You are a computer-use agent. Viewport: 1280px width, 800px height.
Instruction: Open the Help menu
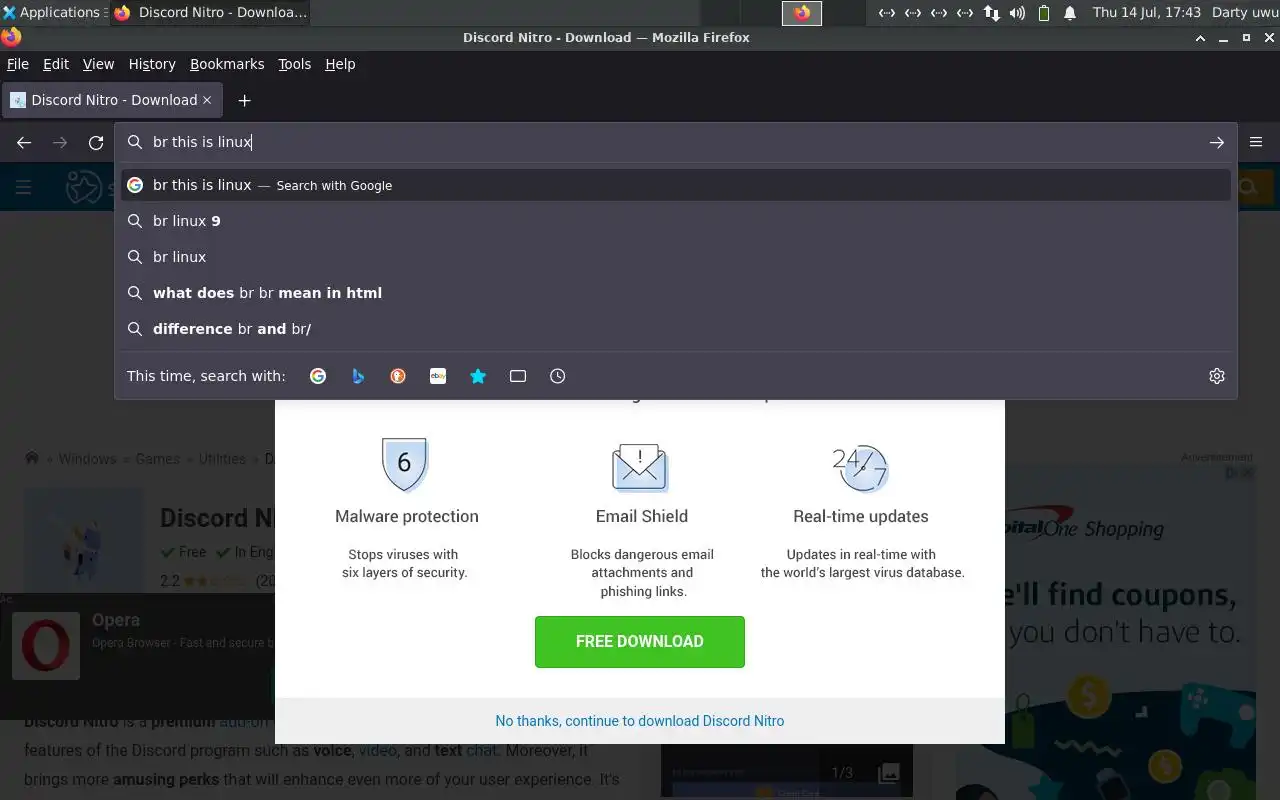click(x=340, y=64)
